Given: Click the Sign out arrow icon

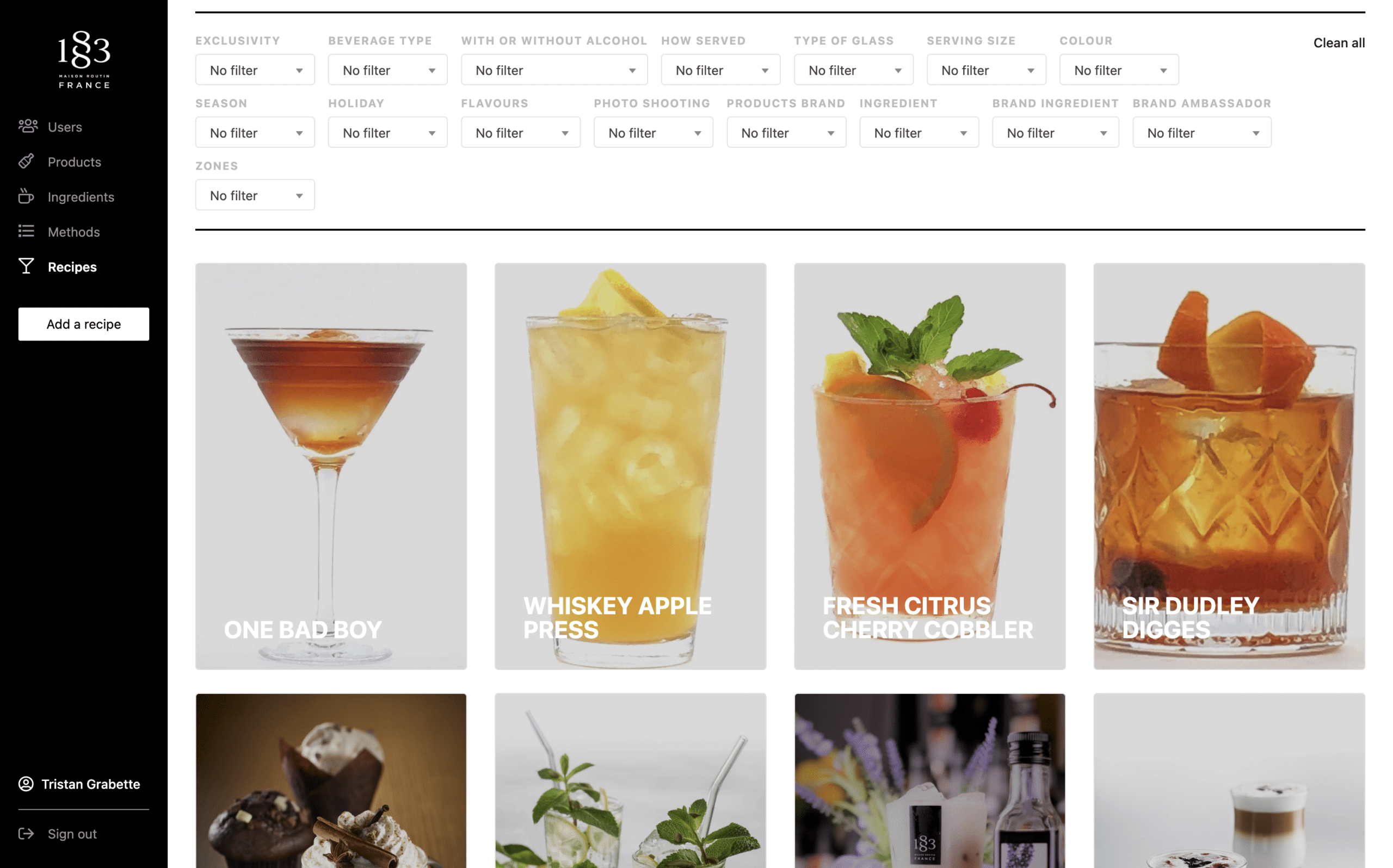Looking at the screenshot, I should [x=27, y=834].
